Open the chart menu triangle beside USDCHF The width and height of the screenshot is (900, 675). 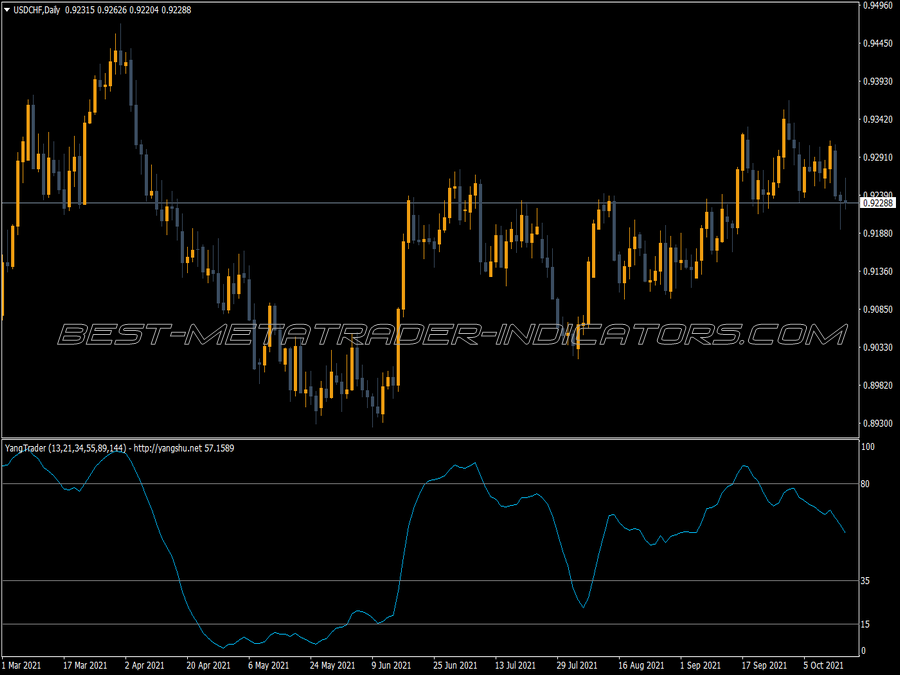pyautogui.click(x=7, y=10)
